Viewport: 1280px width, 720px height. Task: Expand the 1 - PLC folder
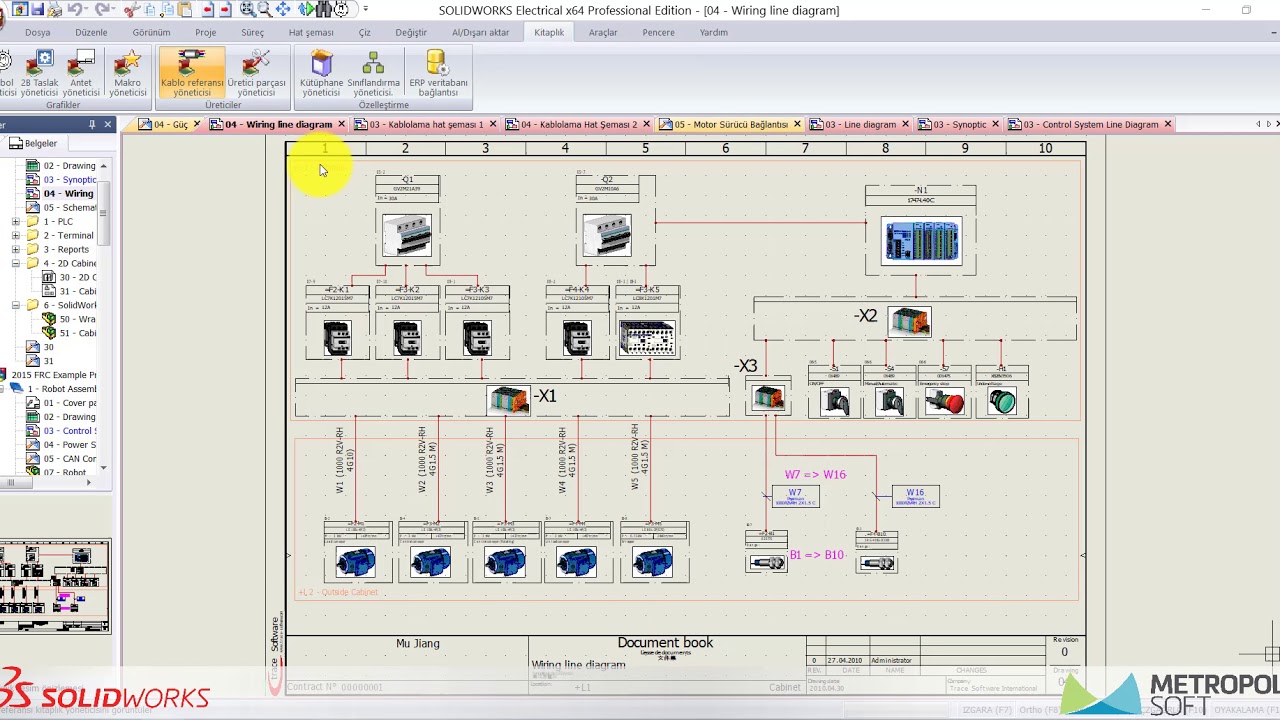click(16, 222)
